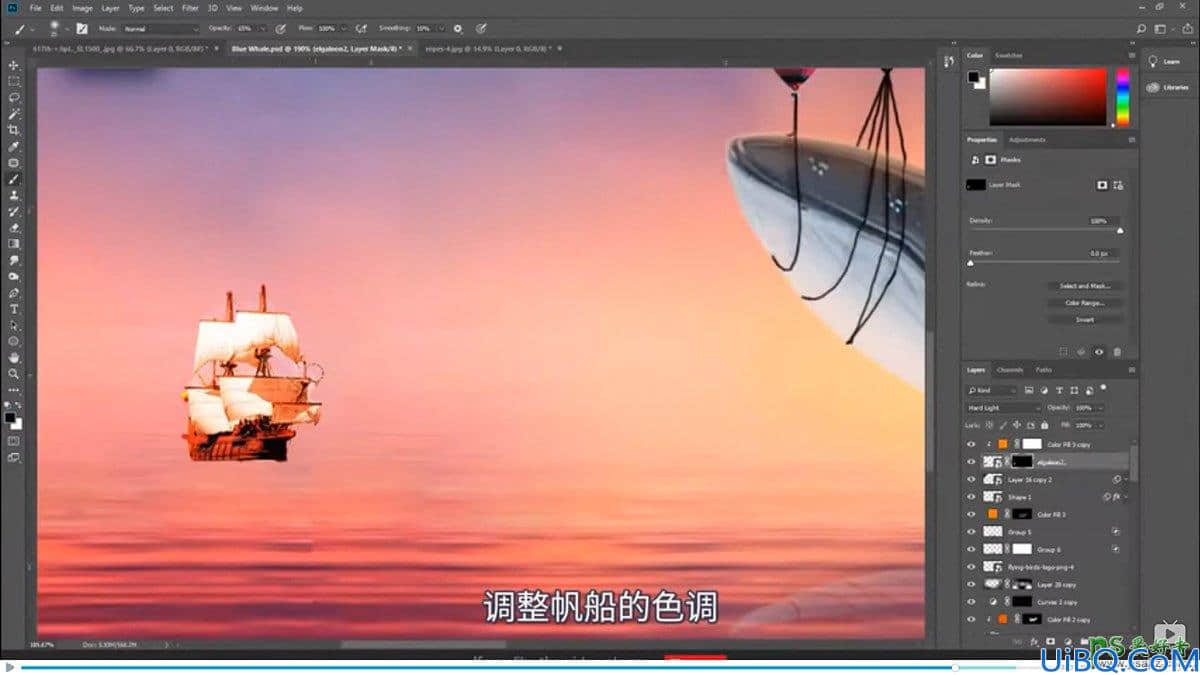1200x675 pixels.
Task: Open the Window menu
Action: point(264,8)
